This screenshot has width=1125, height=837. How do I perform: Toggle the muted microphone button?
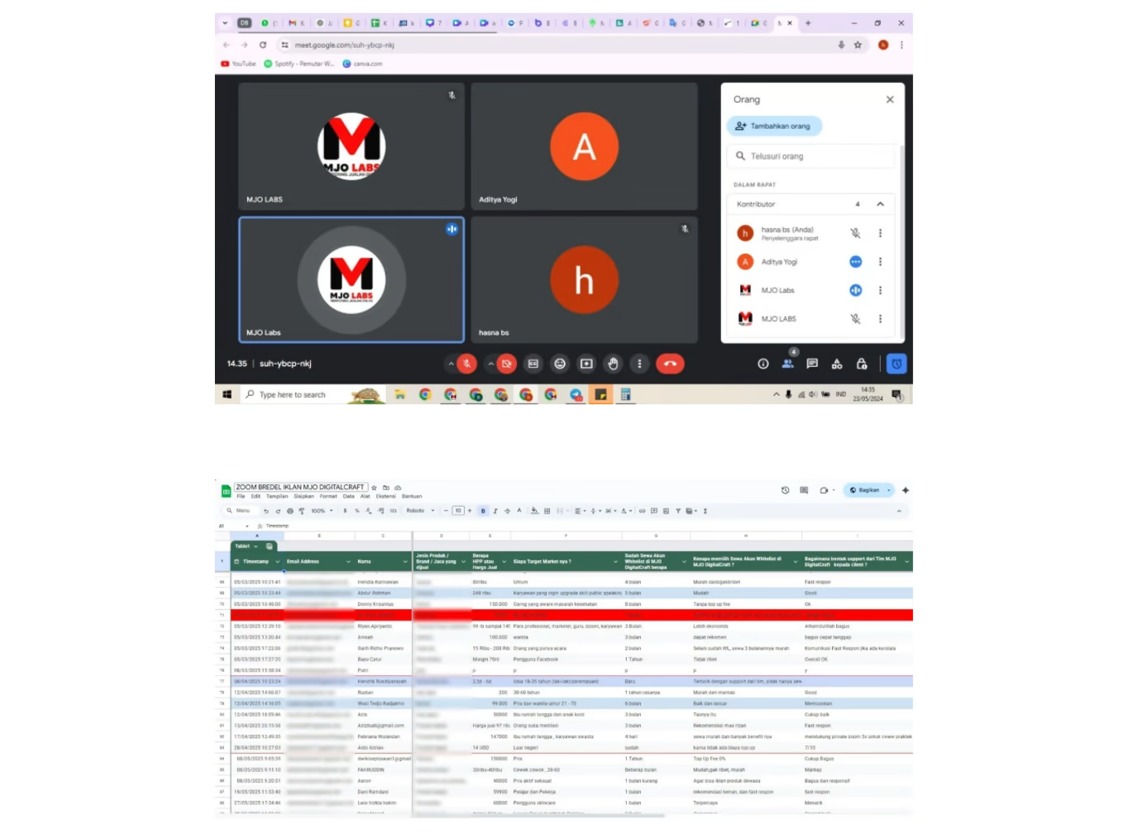[x=467, y=364]
